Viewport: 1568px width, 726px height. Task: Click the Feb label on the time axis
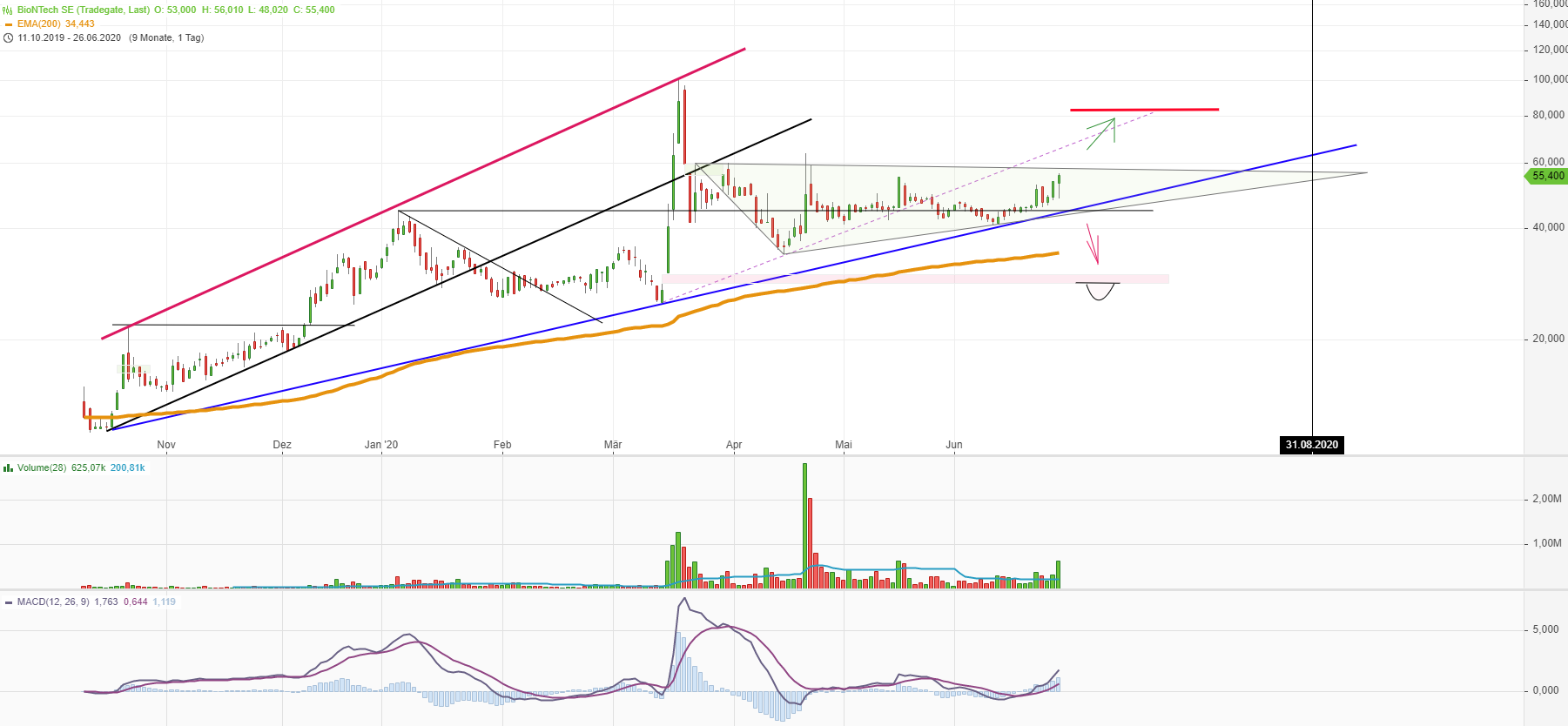pos(502,445)
